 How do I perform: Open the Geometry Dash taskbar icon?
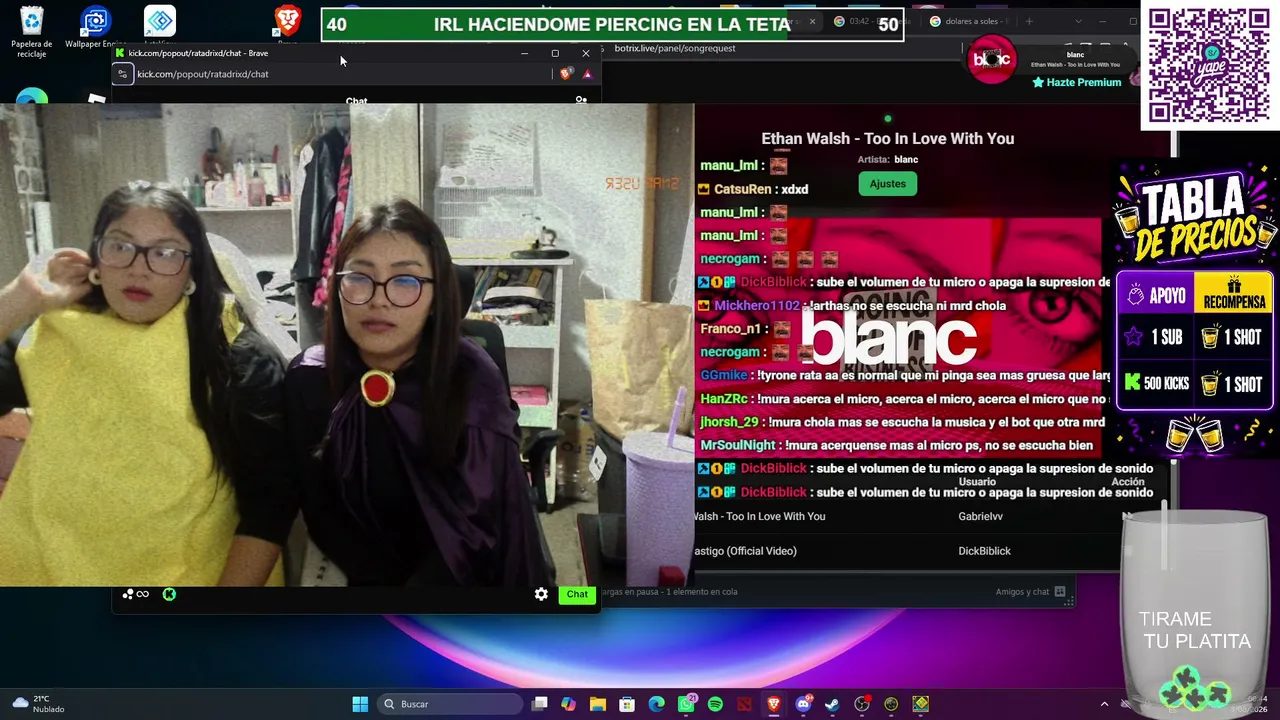[x=920, y=704]
